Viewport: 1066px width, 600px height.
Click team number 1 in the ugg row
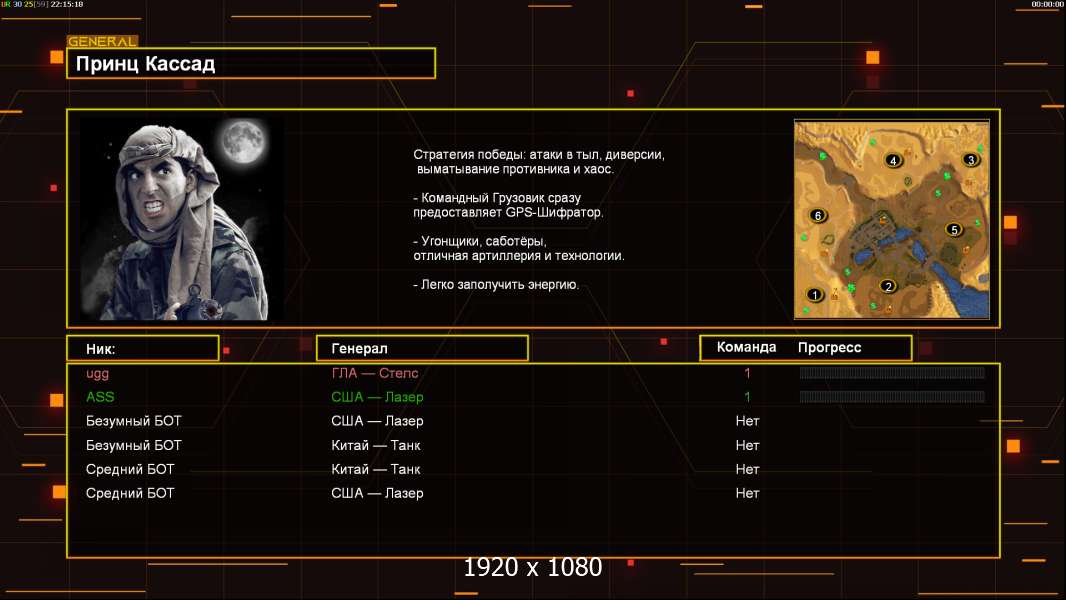point(747,373)
